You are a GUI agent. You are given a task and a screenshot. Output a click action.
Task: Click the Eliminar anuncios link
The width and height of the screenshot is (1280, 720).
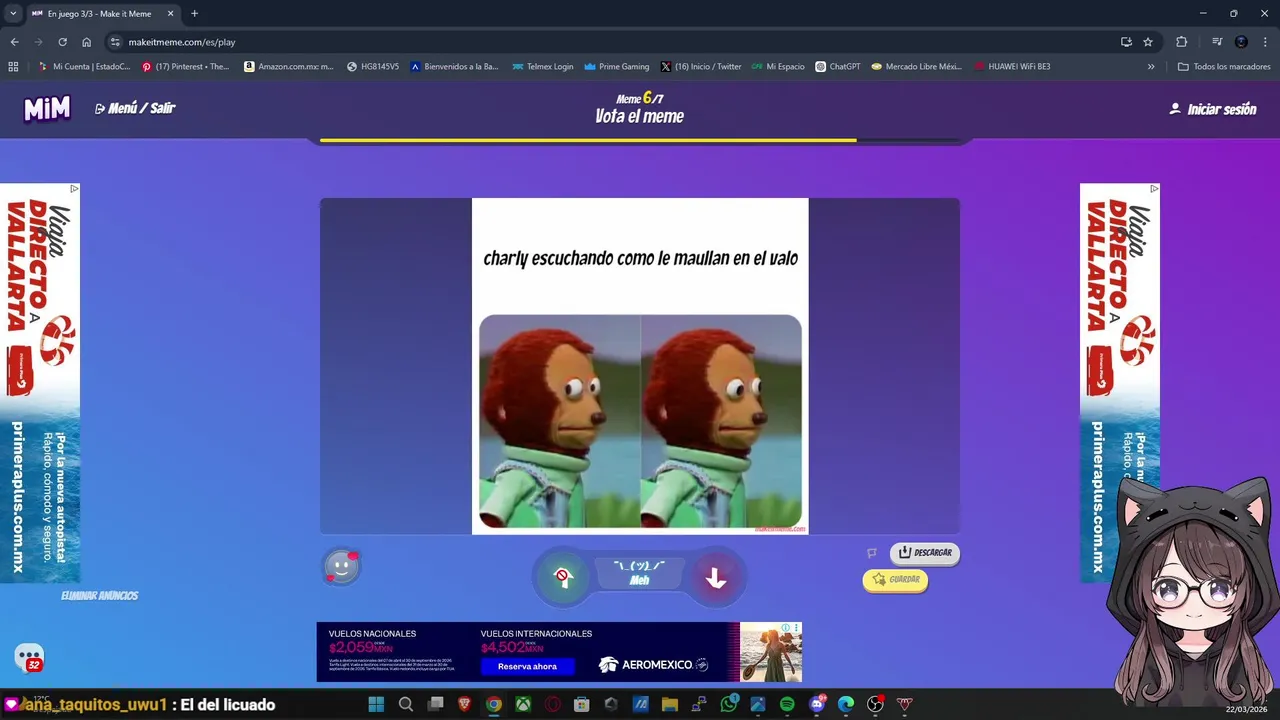coord(99,596)
